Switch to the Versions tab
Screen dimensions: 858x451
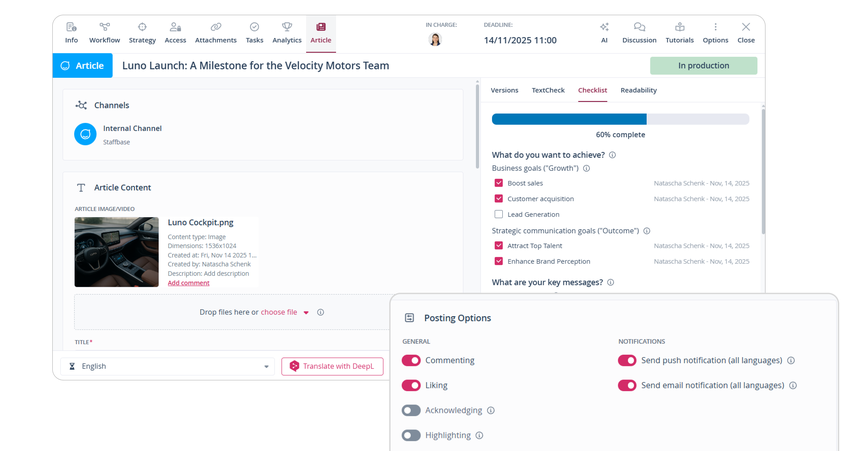504,90
